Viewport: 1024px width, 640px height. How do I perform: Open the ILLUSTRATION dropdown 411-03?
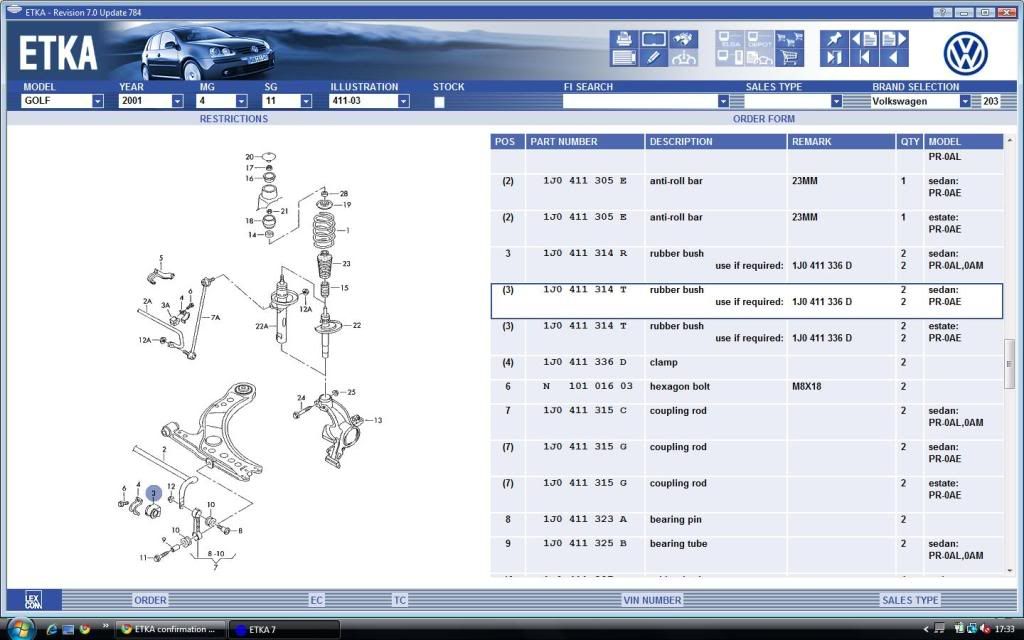[403, 101]
